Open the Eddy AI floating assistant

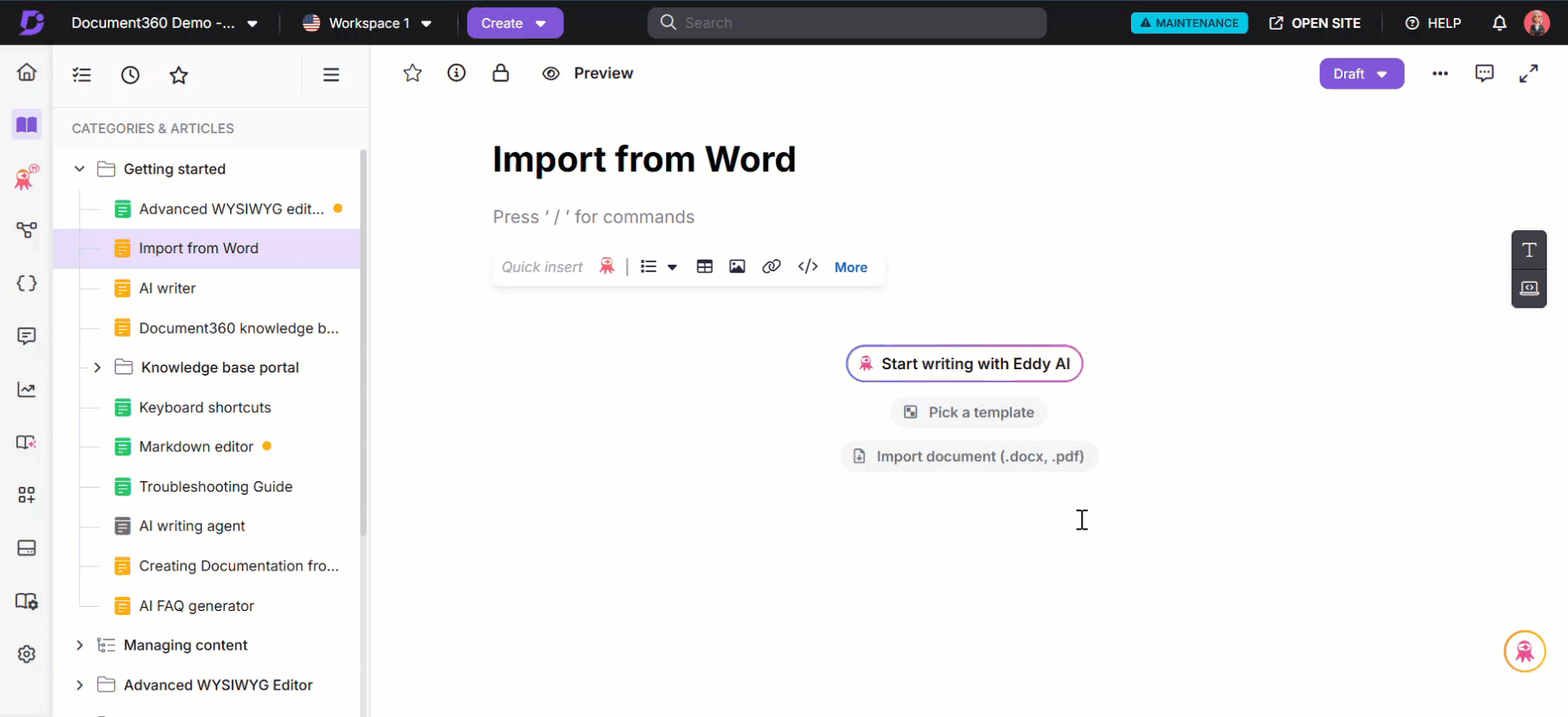1524,651
